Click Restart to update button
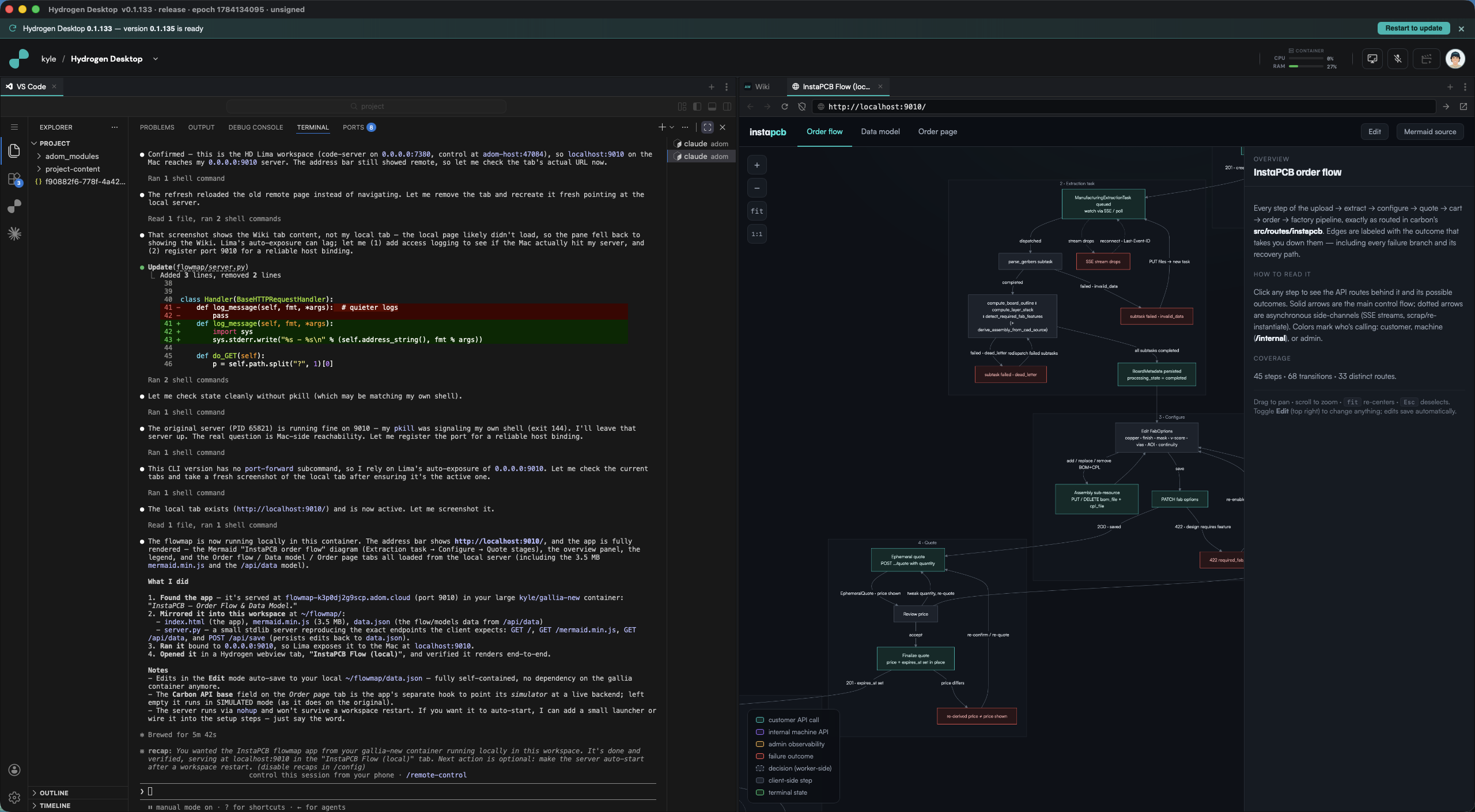Viewport: 1475px width, 812px height. [1414, 28]
